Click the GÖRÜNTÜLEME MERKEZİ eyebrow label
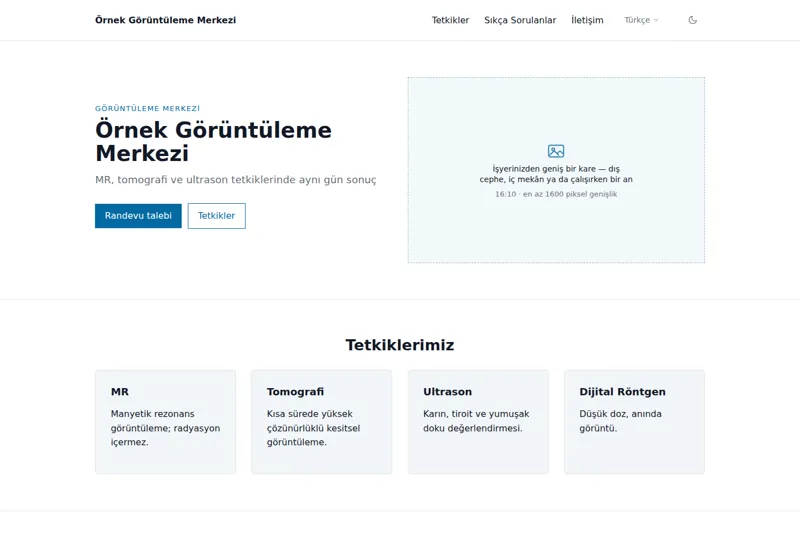The width and height of the screenshot is (800, 533). coord(147,108)
